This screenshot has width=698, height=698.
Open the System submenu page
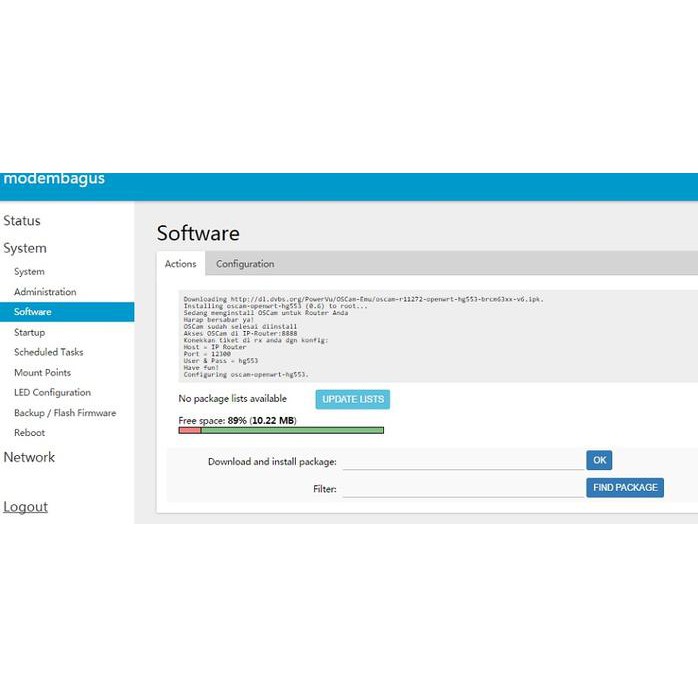pyautogui.click(x=29, y=272)
